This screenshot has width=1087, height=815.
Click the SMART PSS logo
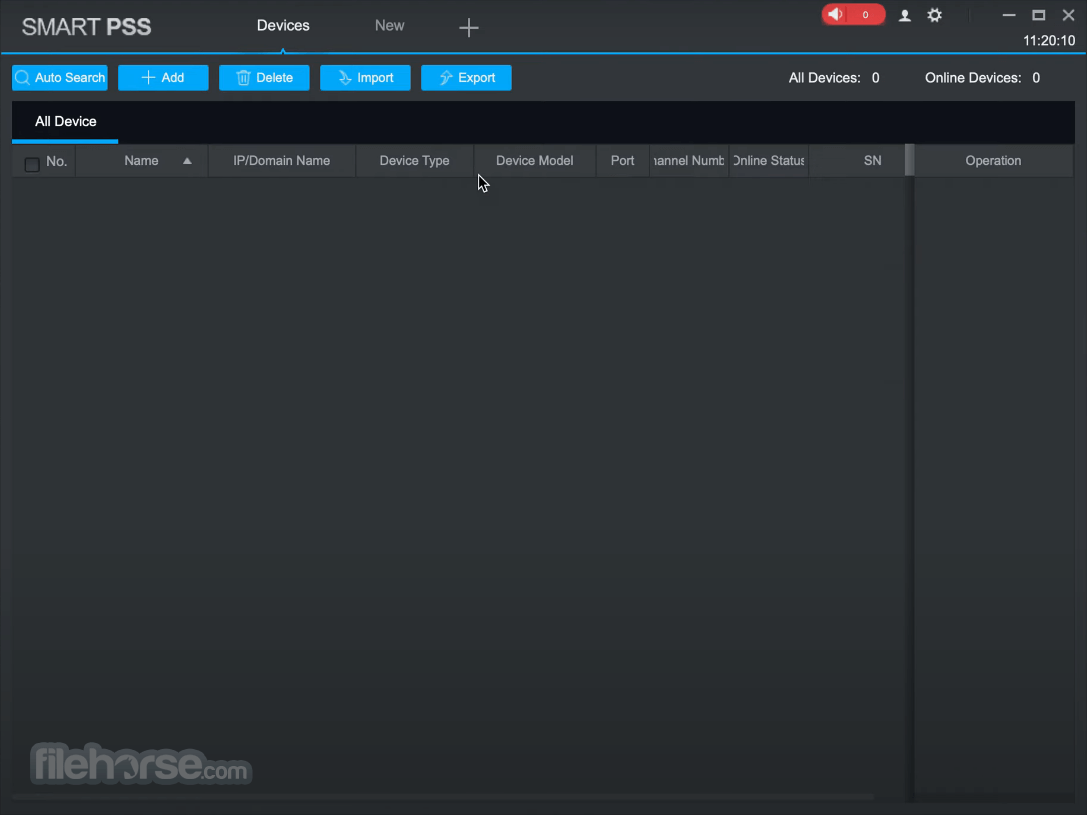(x=87, y=27)
